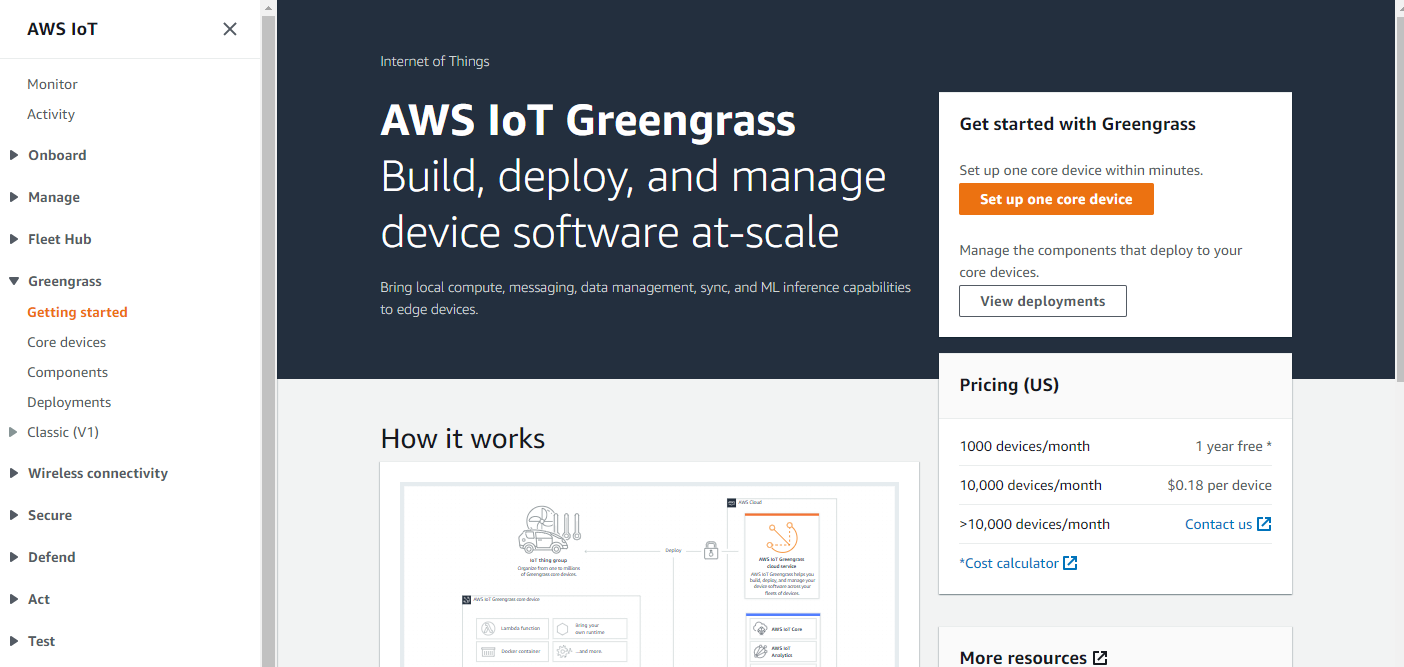Select Deployments in Greengrass menu
Image resolution: width=1404 pixels, height=667 pixels.
(x=69, y=402)
